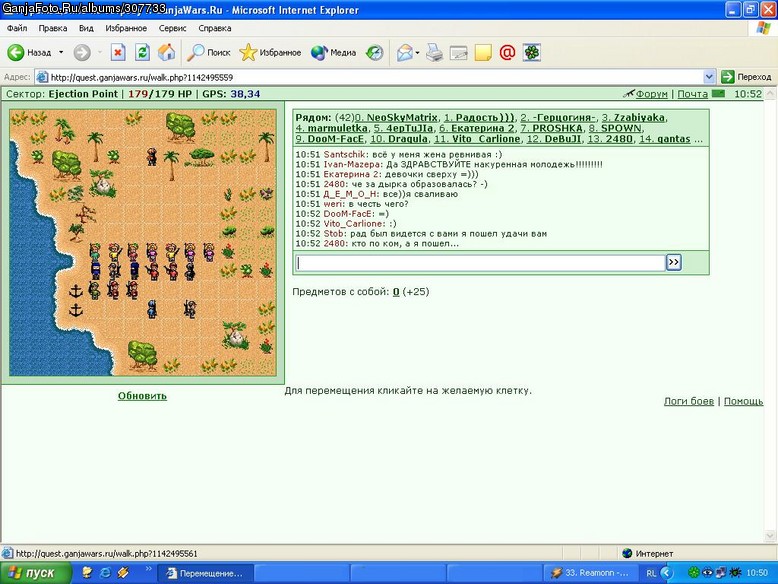The width and height of the screenshot is (778, 584).
Task: Open the Форум link in header
Action: [x=651, y=94]
